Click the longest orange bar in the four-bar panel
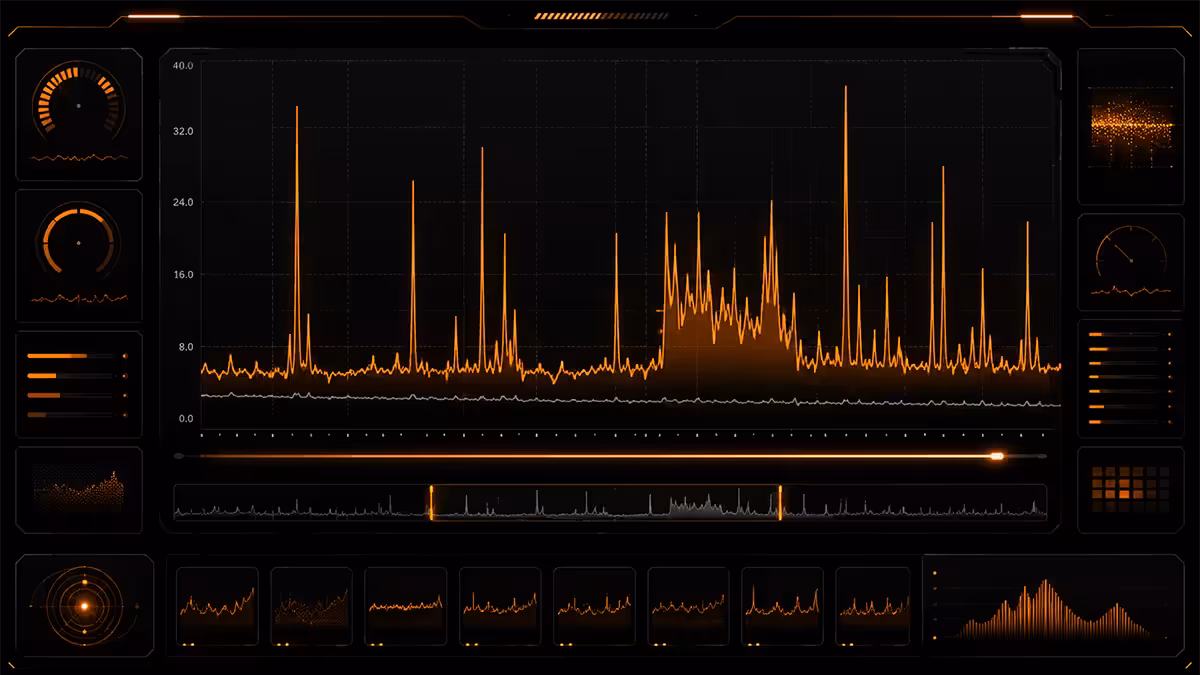Viewport: 1200px width, 675px height. (58, 355)
